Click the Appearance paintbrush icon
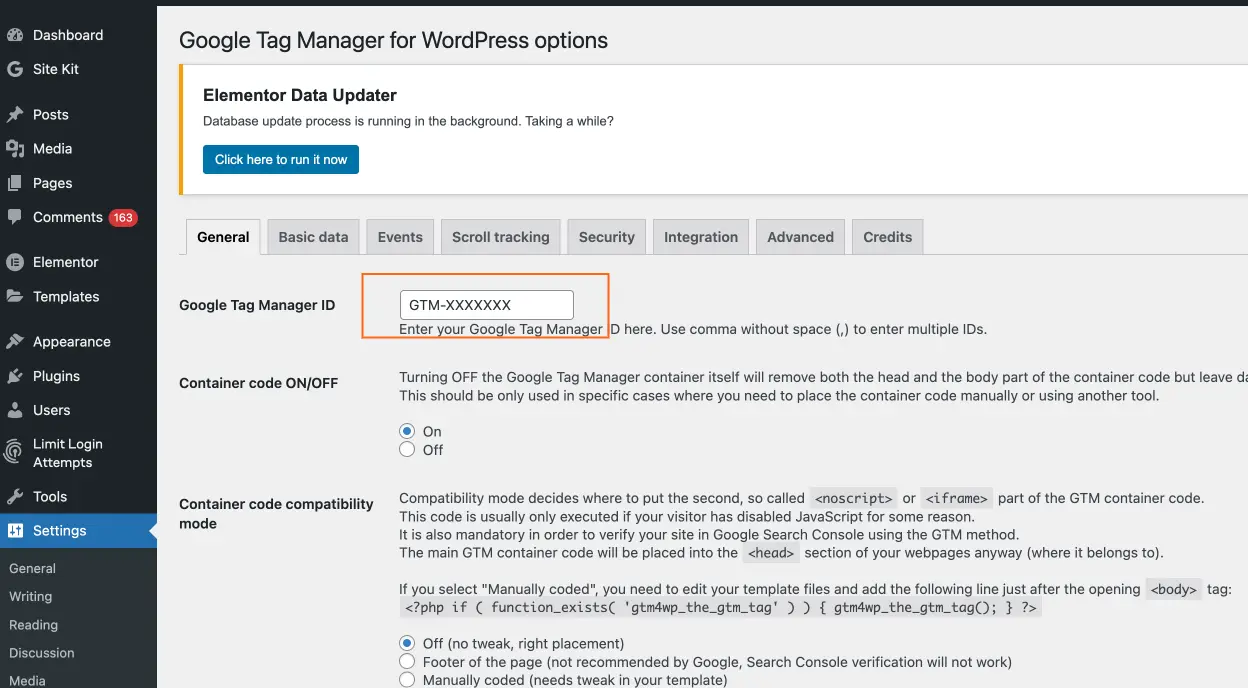 click(15, 341)
